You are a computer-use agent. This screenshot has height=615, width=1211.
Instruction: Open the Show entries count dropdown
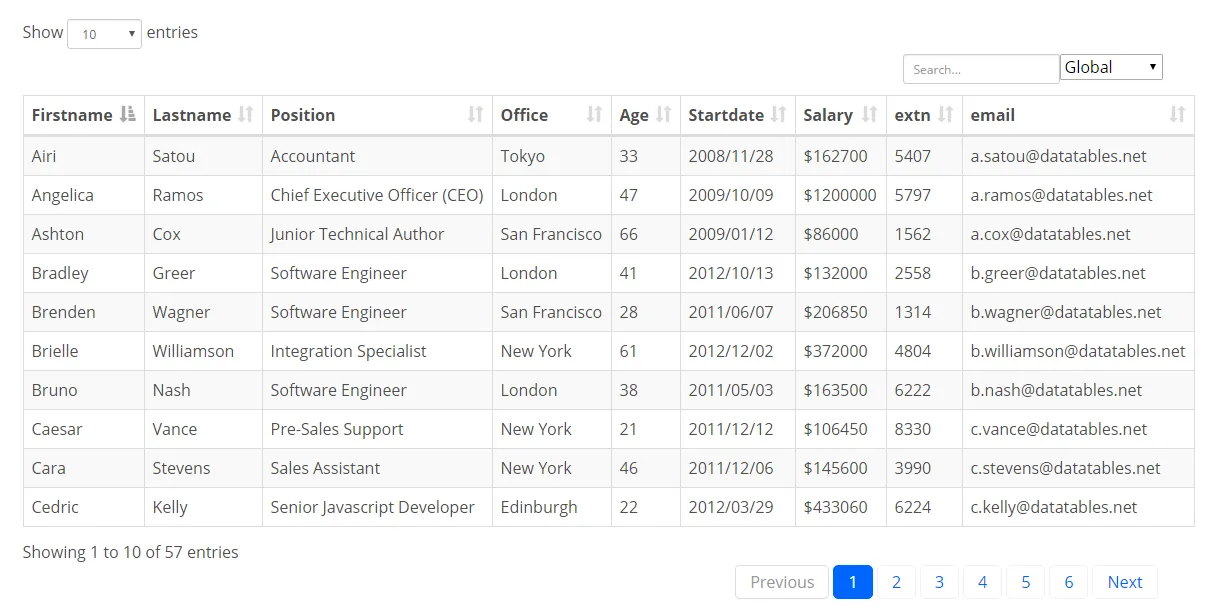[104, 34]
